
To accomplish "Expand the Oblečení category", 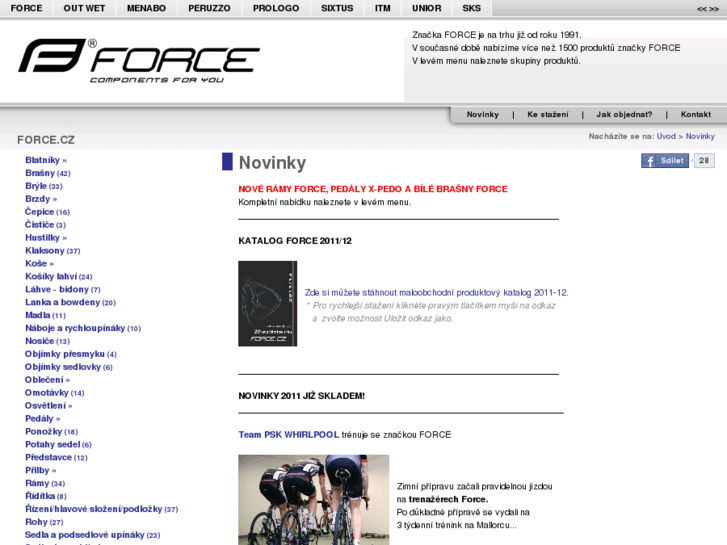I will [47, 380].
